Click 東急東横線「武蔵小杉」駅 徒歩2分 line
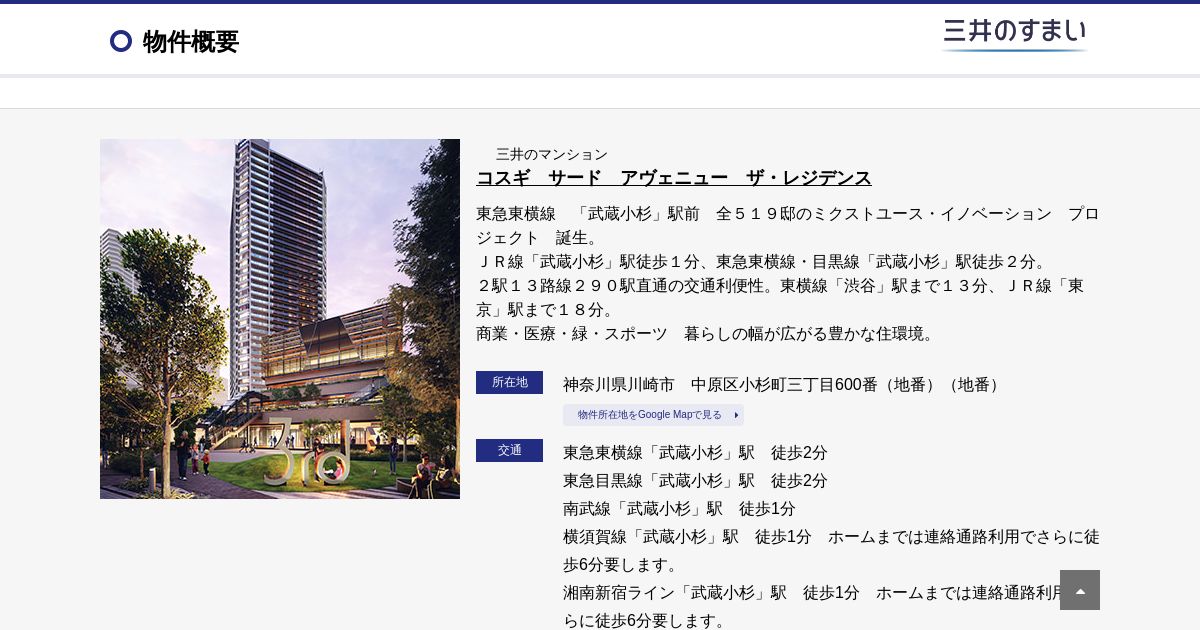The width and height of the screenshot is (1200, 630). click(695, 453)
